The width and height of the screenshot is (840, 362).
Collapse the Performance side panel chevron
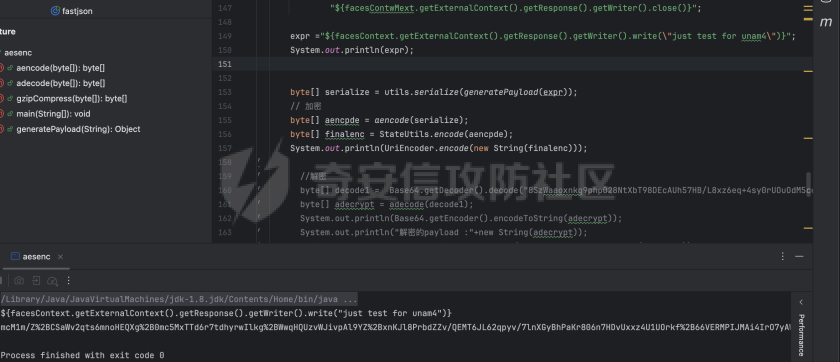tap(801, 303)
